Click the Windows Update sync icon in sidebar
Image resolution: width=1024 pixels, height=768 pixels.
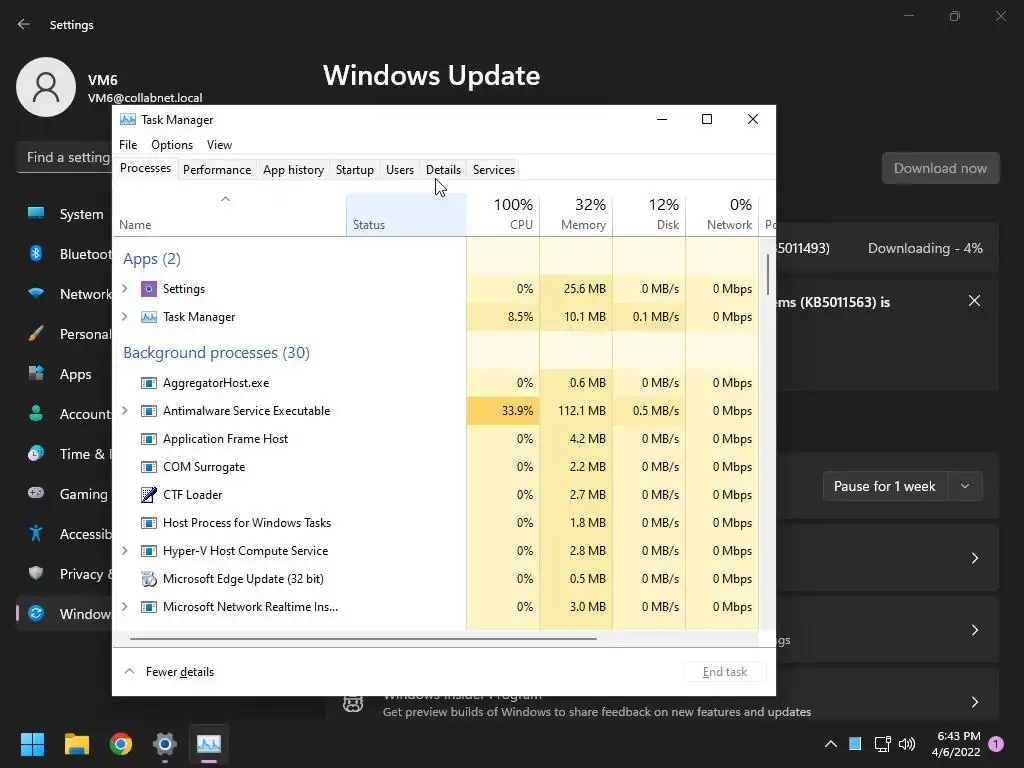(x=36, y=613)
